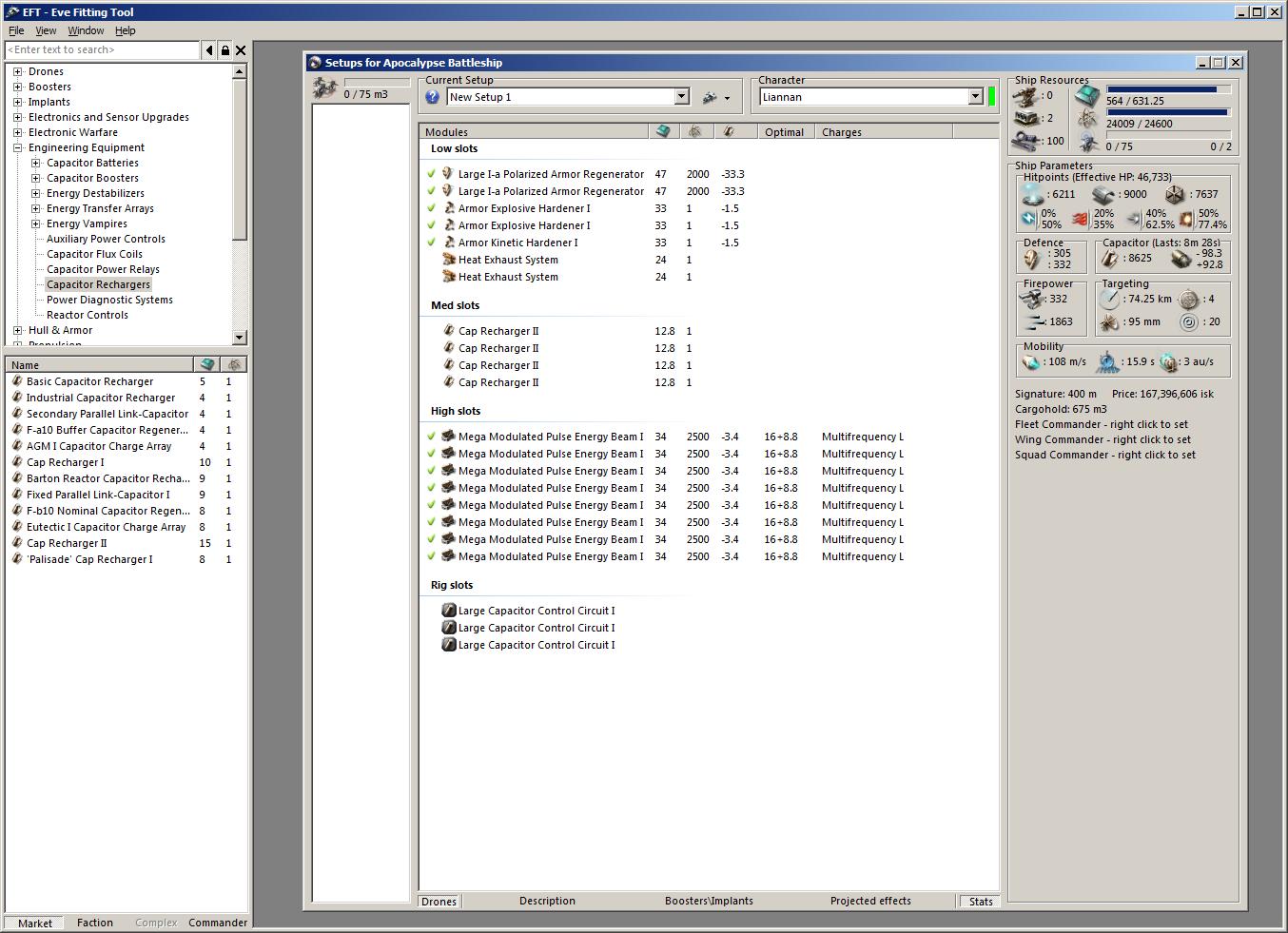Click the Stats button
The image size is (1288, 933).
[x=981, y=902]
